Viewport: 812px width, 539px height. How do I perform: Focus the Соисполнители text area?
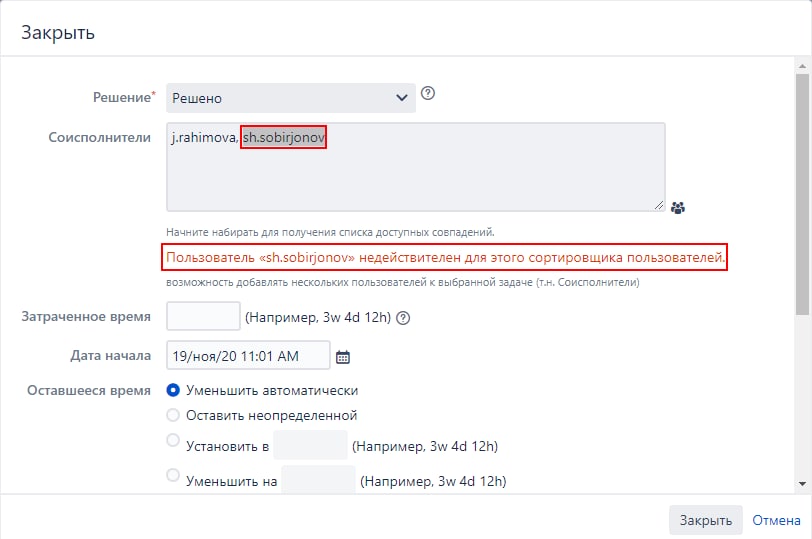(416, 167)
